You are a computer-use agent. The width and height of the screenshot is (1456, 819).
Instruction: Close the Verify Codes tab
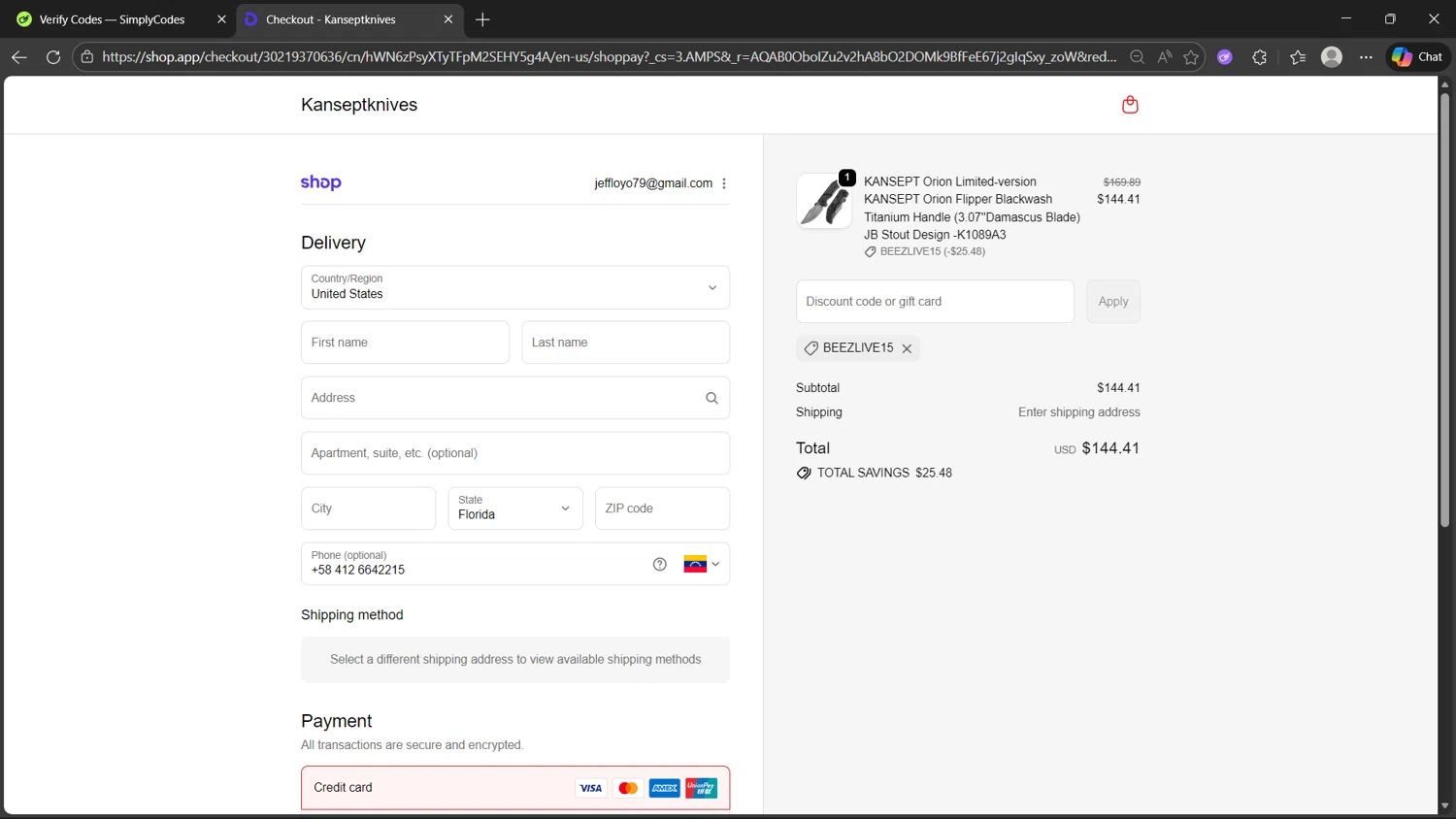221,19
